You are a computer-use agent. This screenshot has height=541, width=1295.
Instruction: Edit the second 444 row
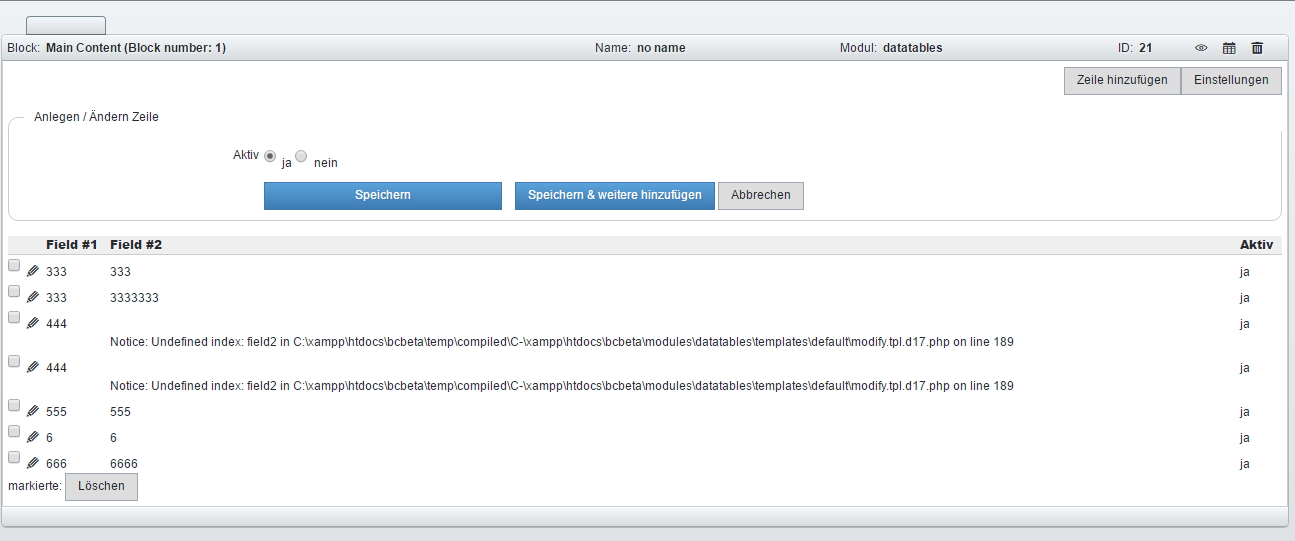click(x=33, y=367)
